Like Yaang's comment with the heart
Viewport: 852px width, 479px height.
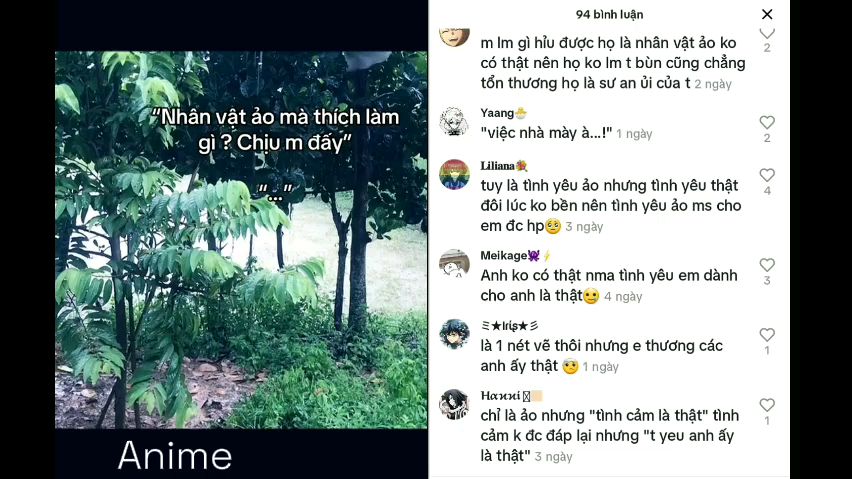767,122
